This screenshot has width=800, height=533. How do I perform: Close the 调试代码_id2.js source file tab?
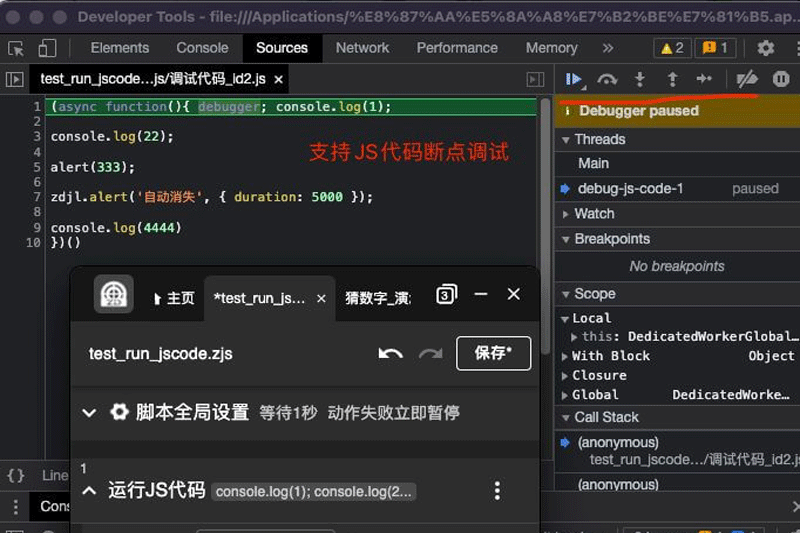tap(279, 79)
